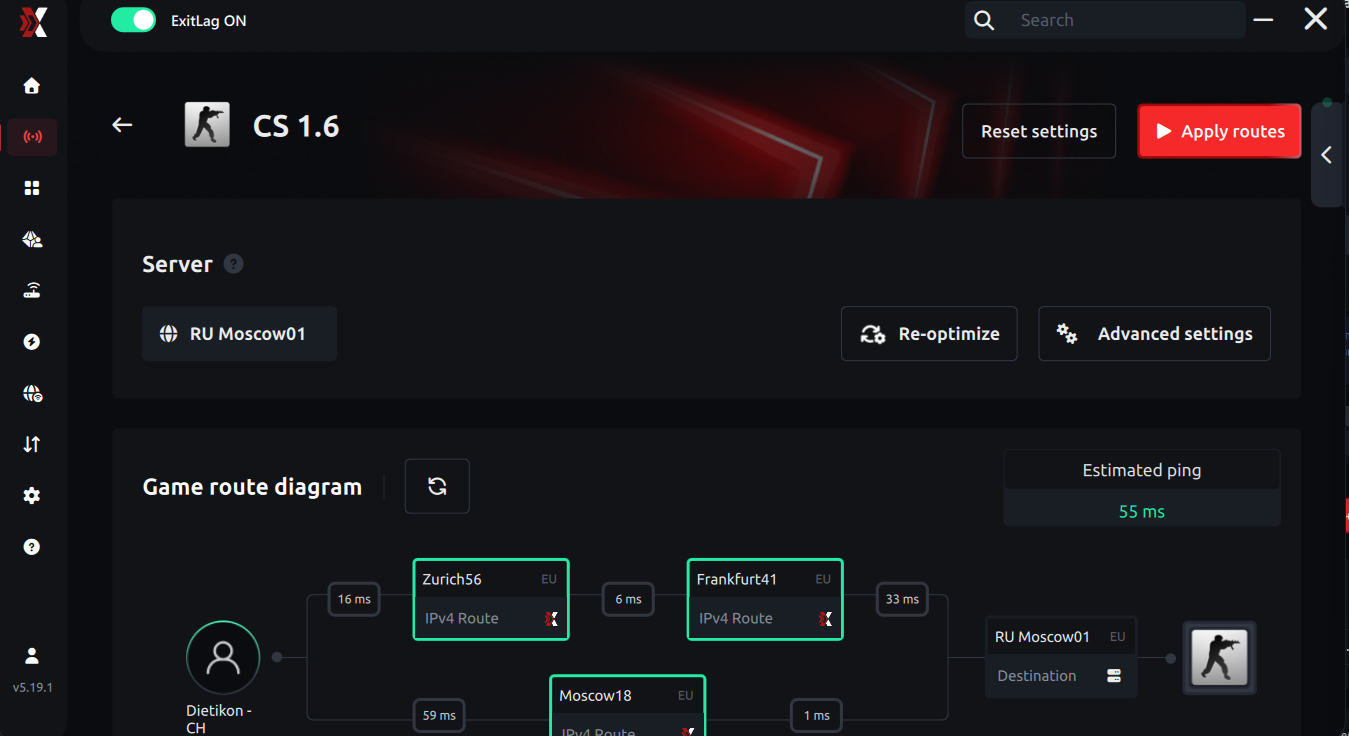Expand the collapsed right side panel chevron

pos(1326,155)
